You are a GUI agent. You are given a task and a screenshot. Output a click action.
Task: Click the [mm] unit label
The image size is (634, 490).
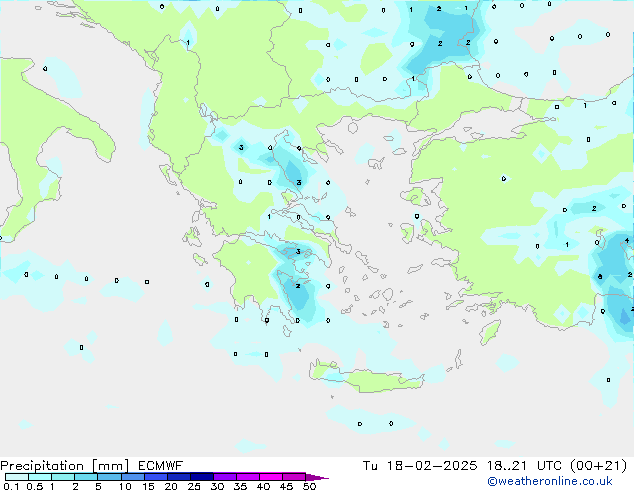(x=110, y=466)
